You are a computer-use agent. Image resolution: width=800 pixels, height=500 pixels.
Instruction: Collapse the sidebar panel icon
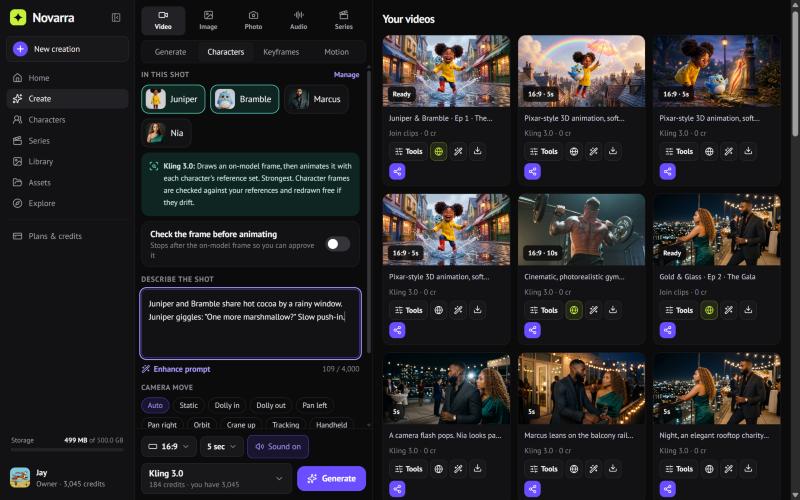point(116,18)
